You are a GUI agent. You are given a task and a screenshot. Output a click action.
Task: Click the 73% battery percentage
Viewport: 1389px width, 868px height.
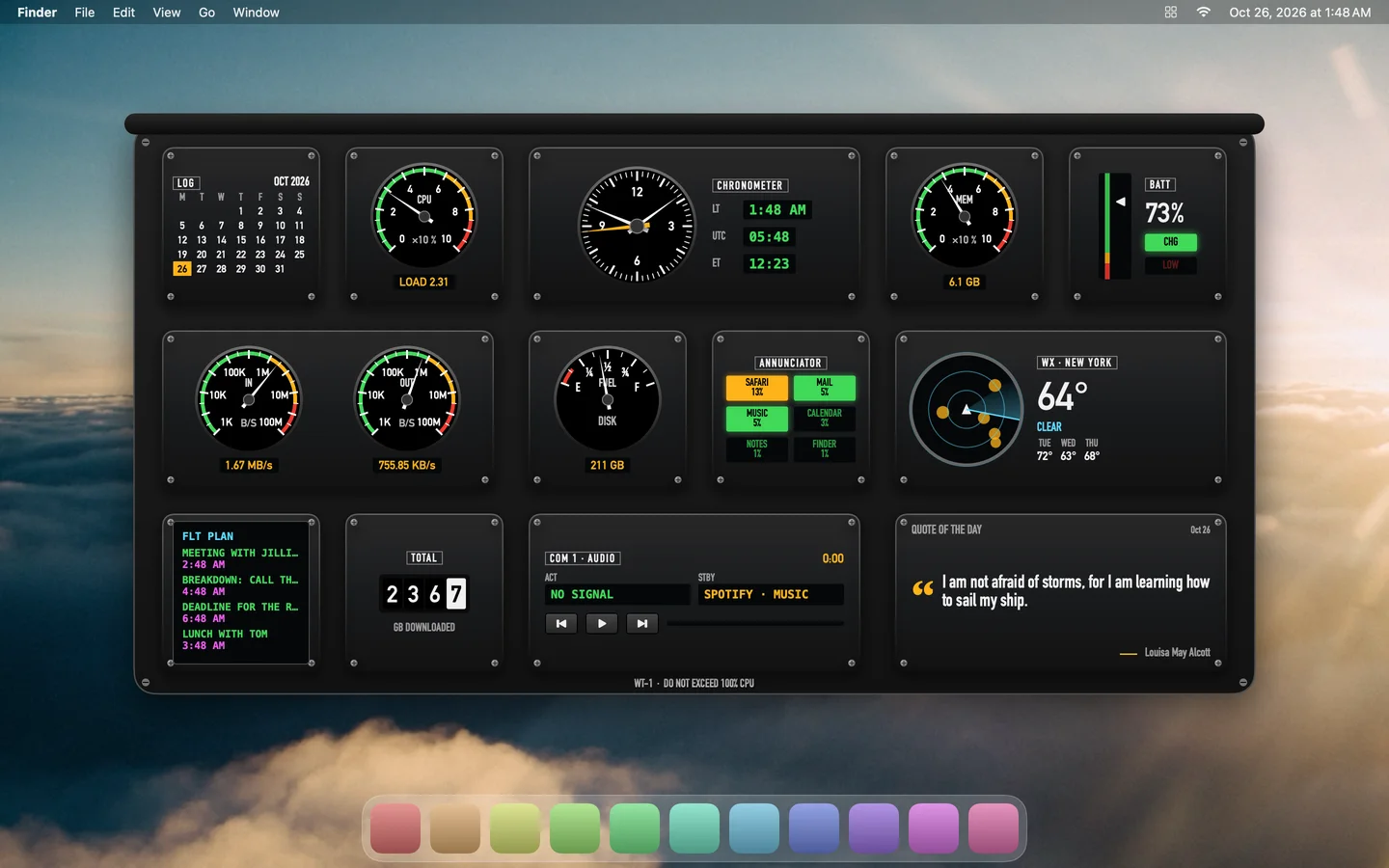(1164, 213)
